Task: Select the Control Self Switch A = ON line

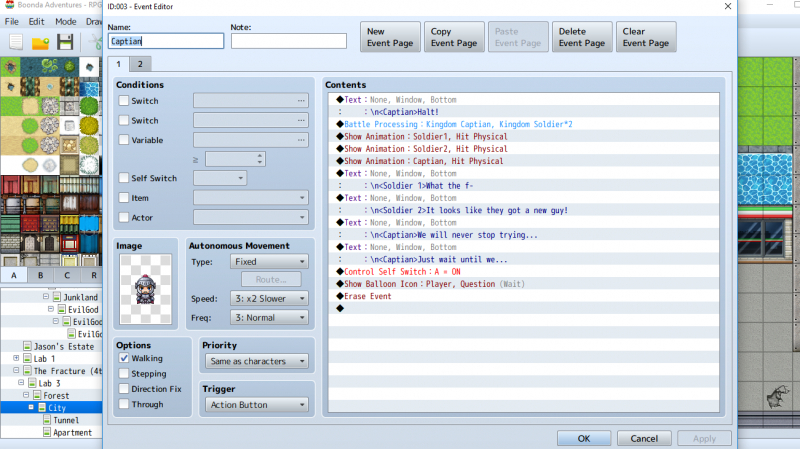Action: (523, 271)
